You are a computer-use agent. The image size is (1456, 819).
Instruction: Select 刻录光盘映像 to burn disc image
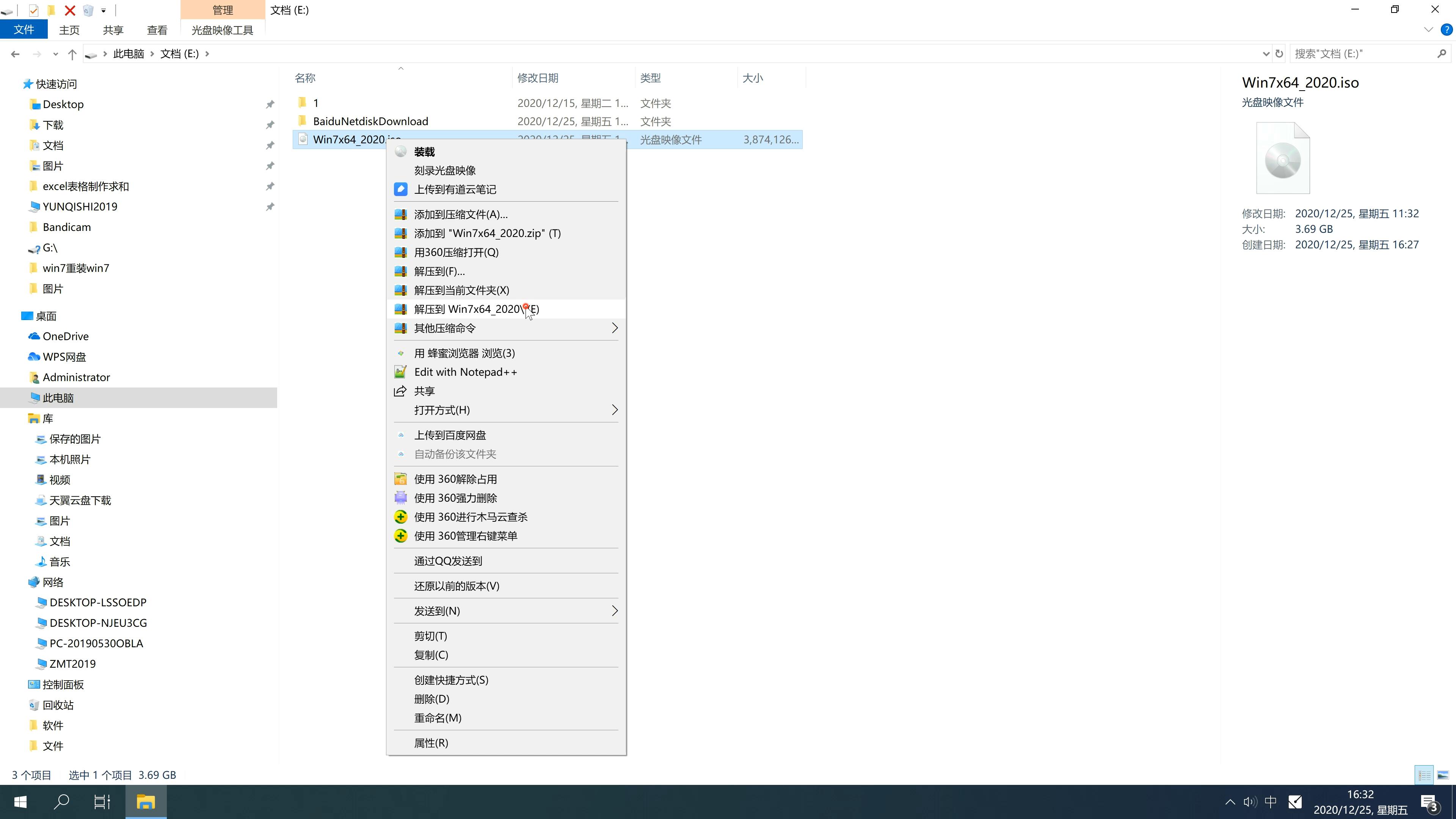[x=446, y=170]
